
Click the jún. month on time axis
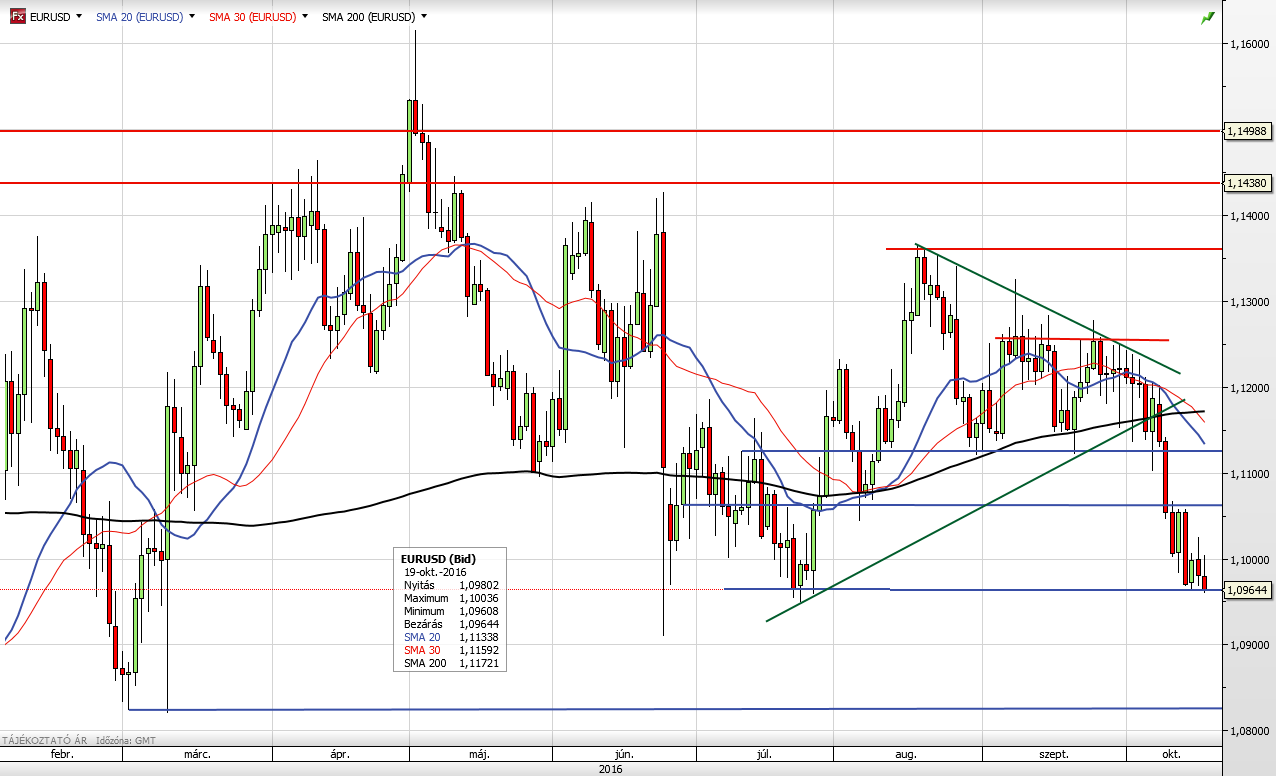click(x=626, y=754)
